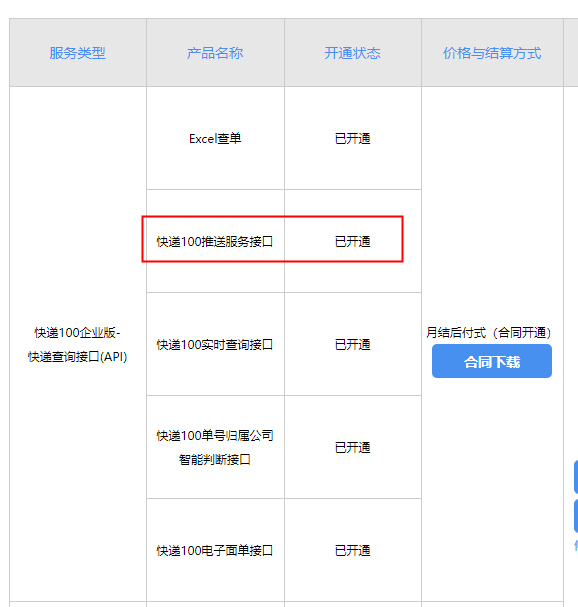Image resolution: width=578 pixels, height=607 pixels.
Task: Select the 产品名称 column header
Action: pyautogui.click(x=215, y=53)
